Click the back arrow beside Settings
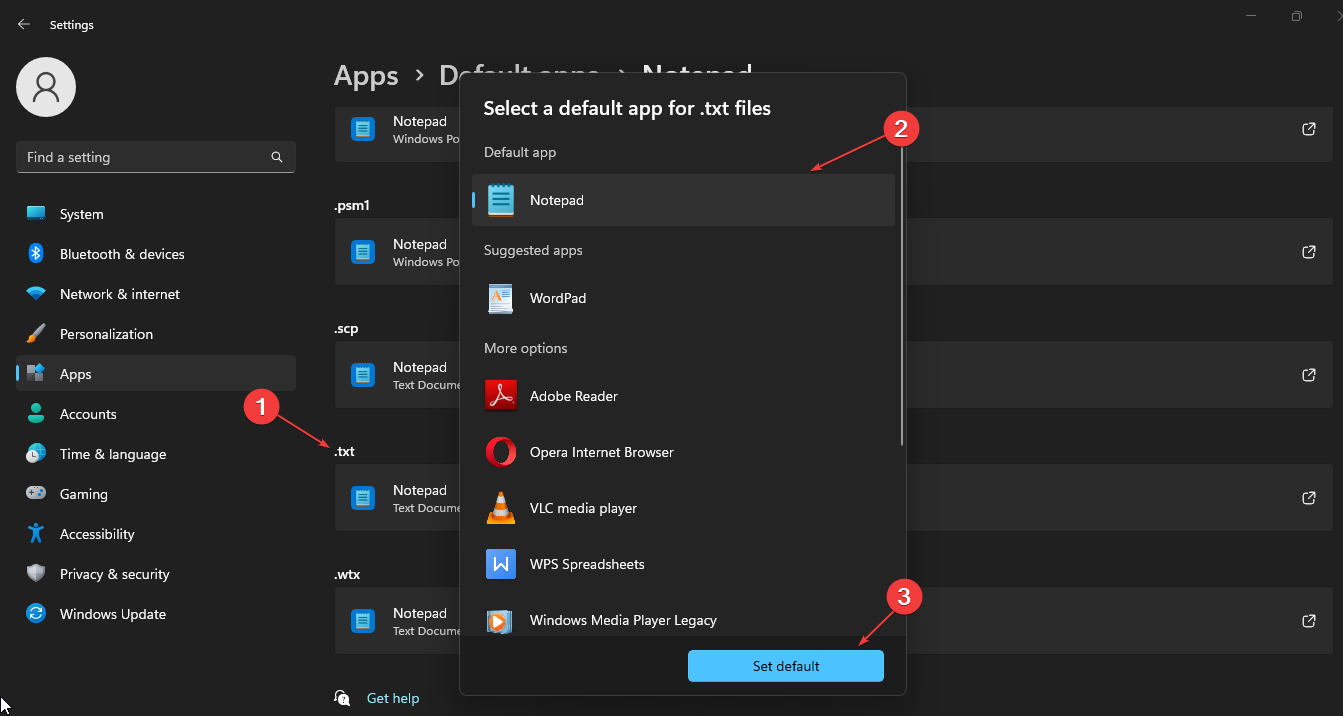This screenshot has height=716, width=1343. click(x=24, y=24)
